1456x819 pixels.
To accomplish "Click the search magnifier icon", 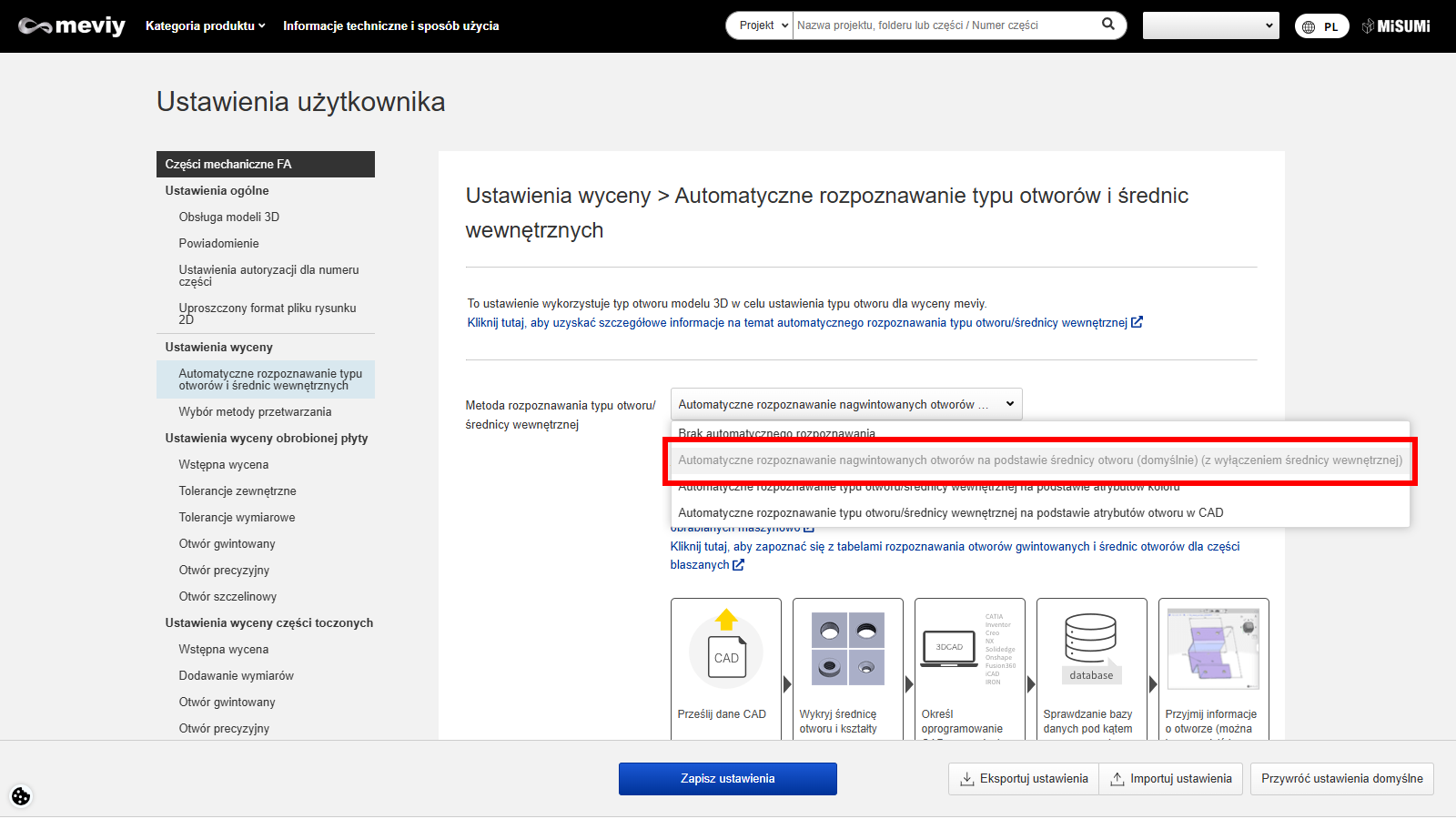I will point(1107,25).
